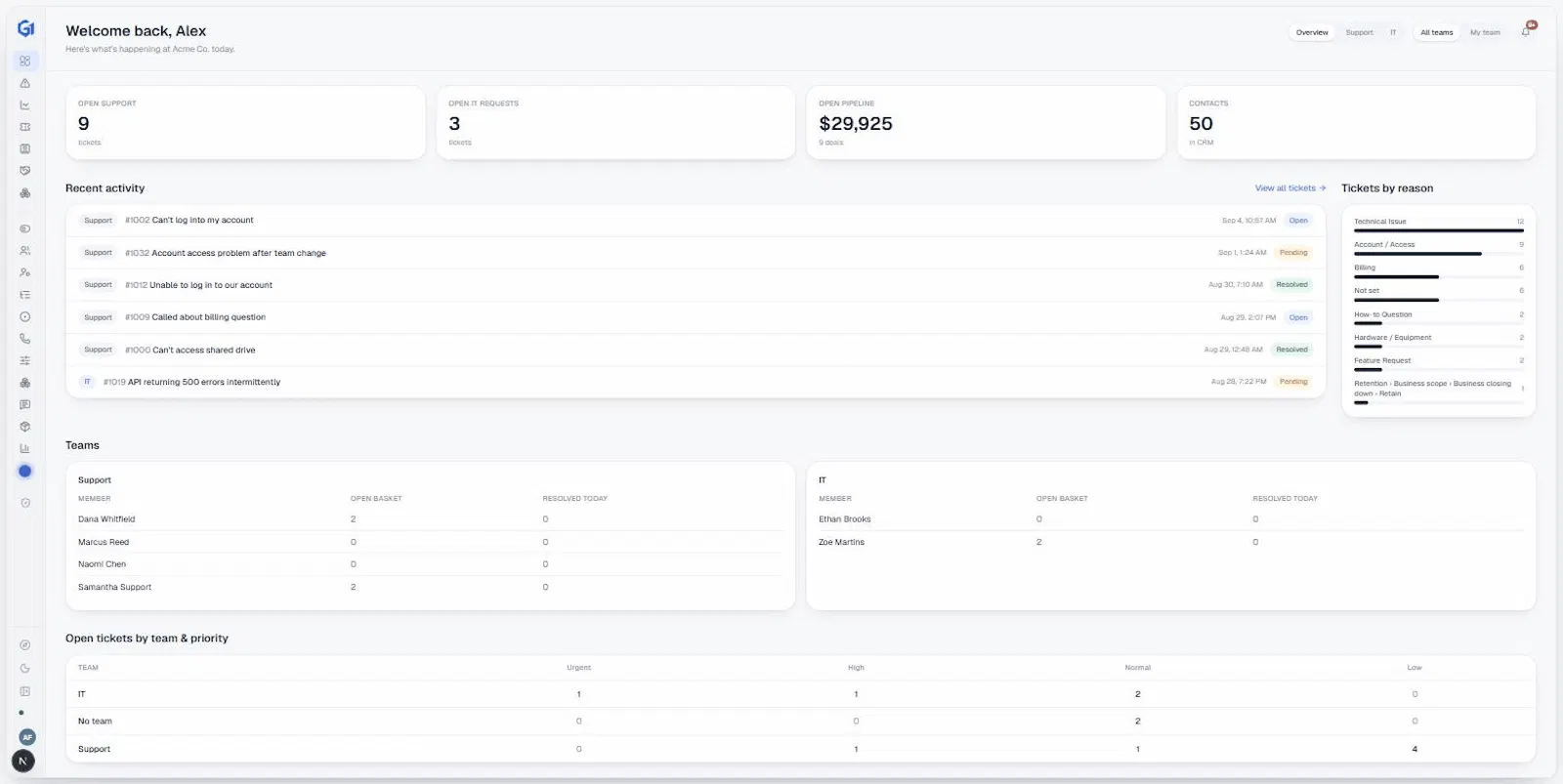Switch to the Support tab in header
Viewport: 1563px width, 784px height.
coord(1359,32)
